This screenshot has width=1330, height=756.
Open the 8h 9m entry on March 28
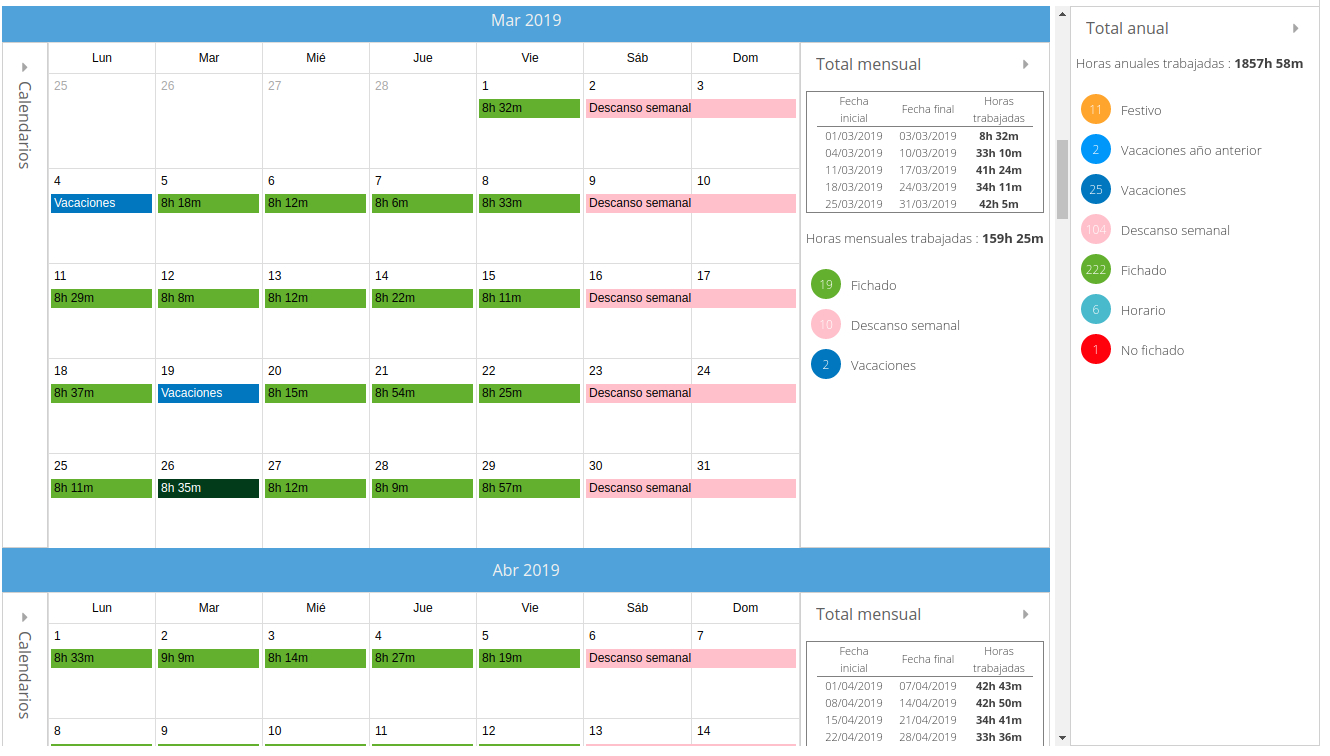point(423,488)
